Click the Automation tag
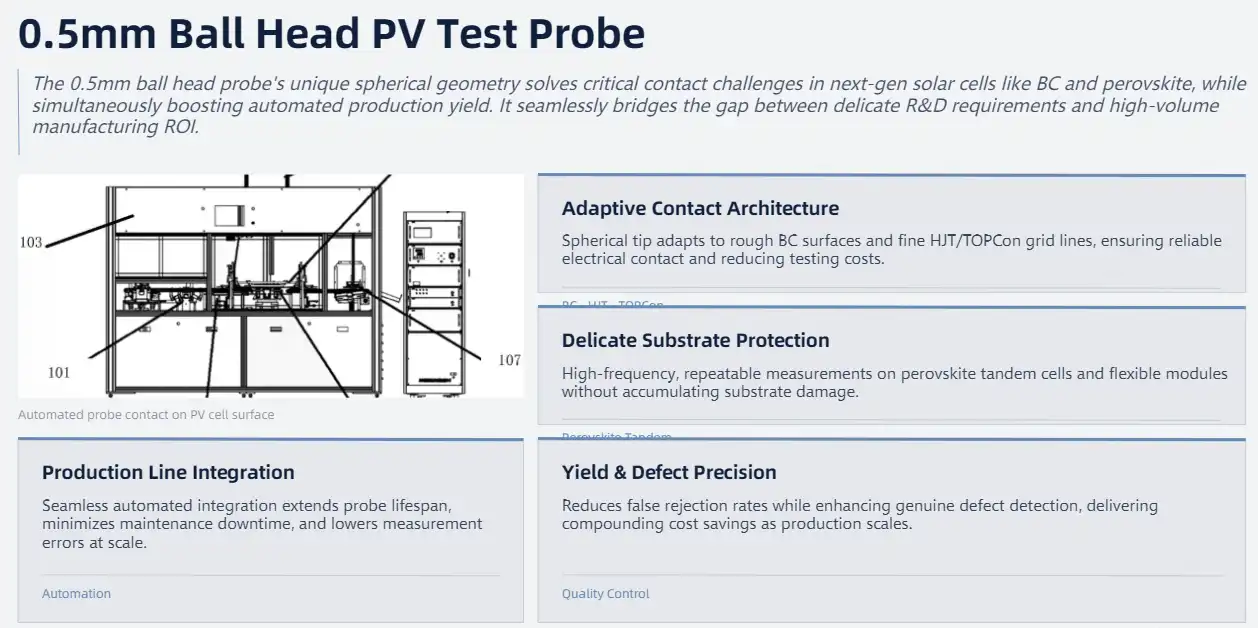The image size is (1258, 628). pos(76,593)
